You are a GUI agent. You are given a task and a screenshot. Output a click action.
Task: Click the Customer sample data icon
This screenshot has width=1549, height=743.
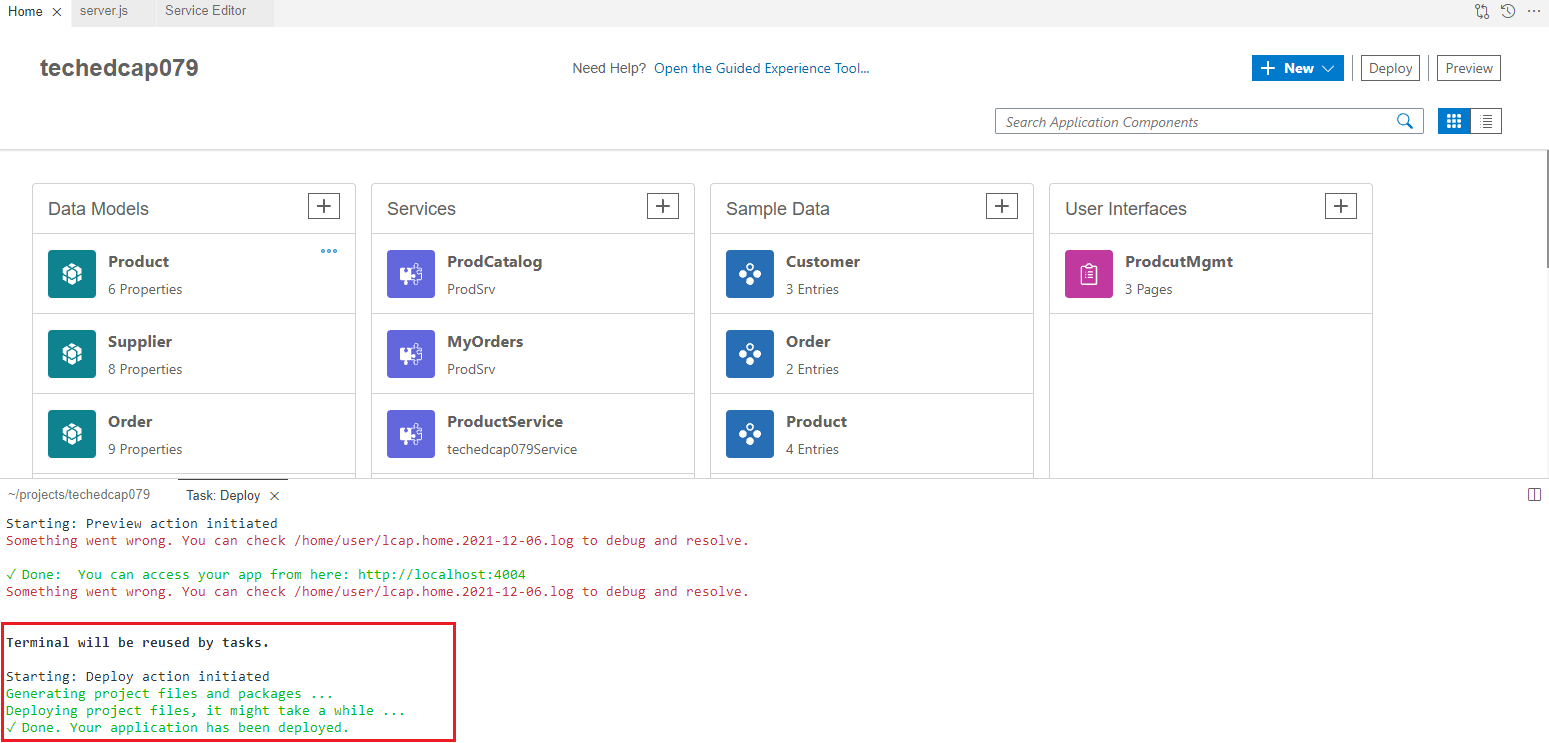tap(750, 274)
